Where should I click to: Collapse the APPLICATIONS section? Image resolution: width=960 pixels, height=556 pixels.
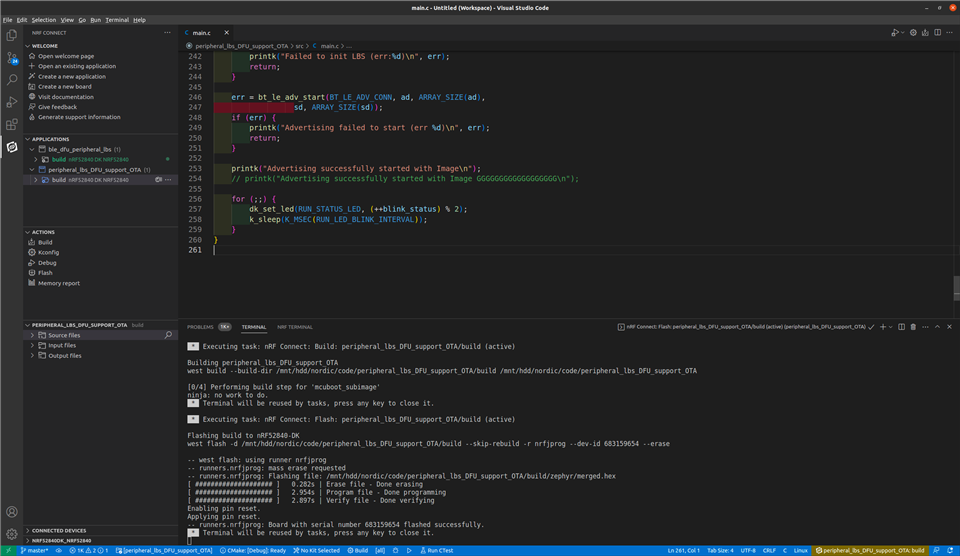pyautogui.click(x=28, y=139)
